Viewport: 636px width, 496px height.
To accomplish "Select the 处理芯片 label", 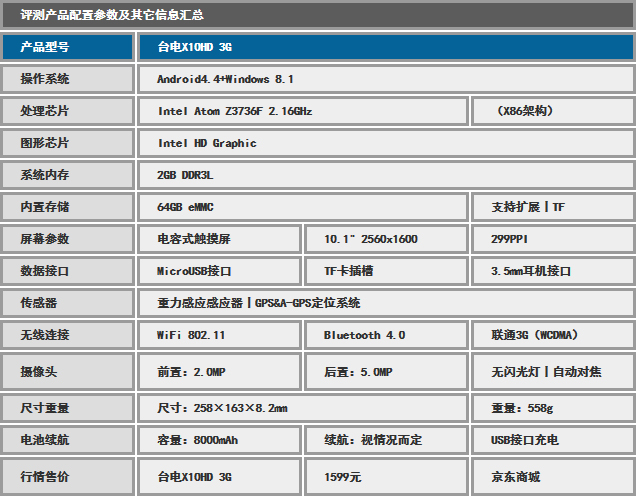I will [68, 111].
